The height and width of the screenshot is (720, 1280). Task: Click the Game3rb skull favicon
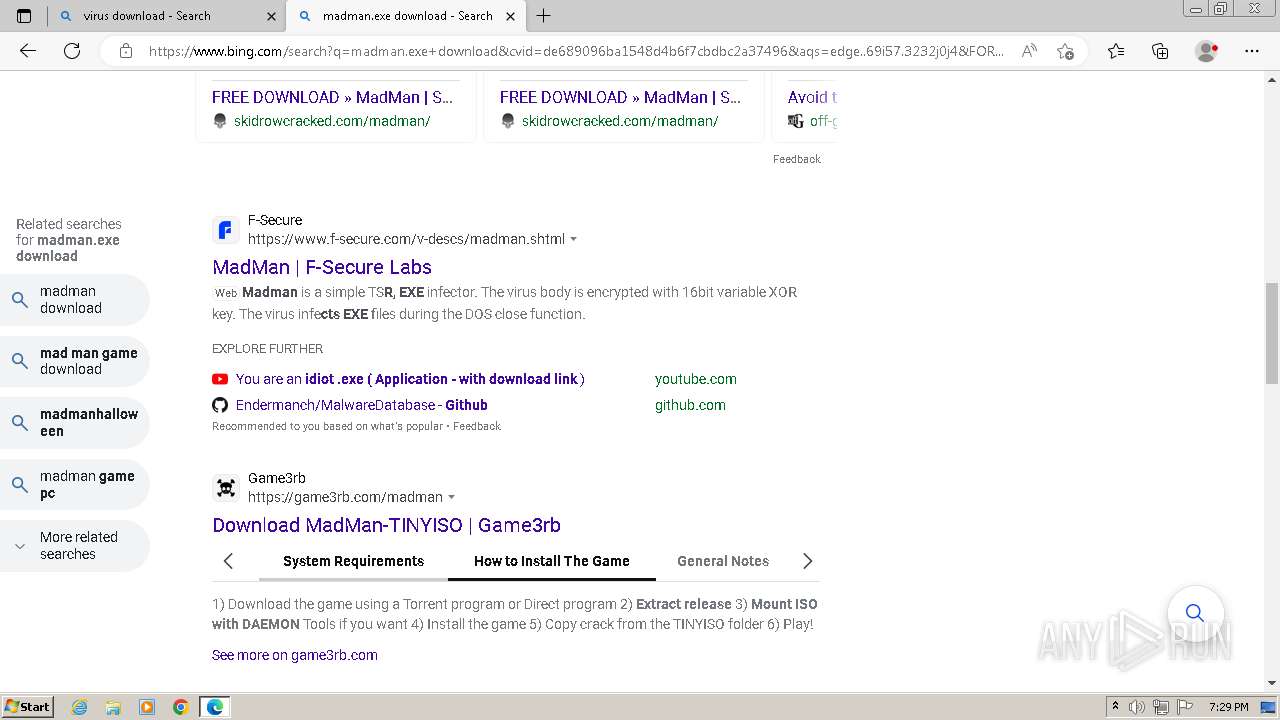226,488
